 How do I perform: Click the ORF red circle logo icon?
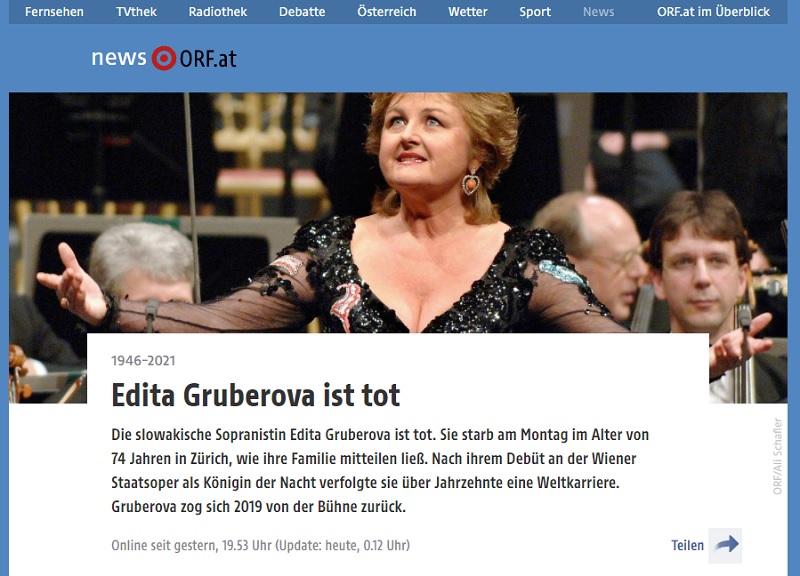pos(164,58)
